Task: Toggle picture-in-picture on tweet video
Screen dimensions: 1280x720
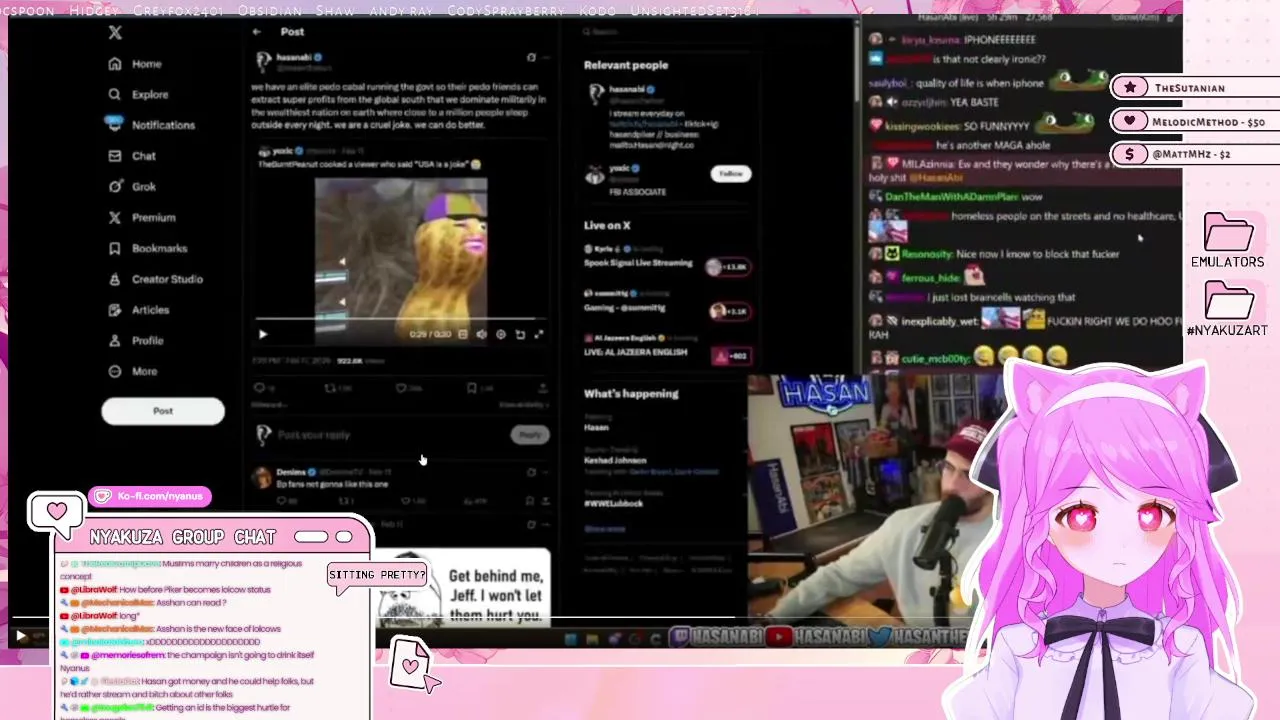Action: 520,335
